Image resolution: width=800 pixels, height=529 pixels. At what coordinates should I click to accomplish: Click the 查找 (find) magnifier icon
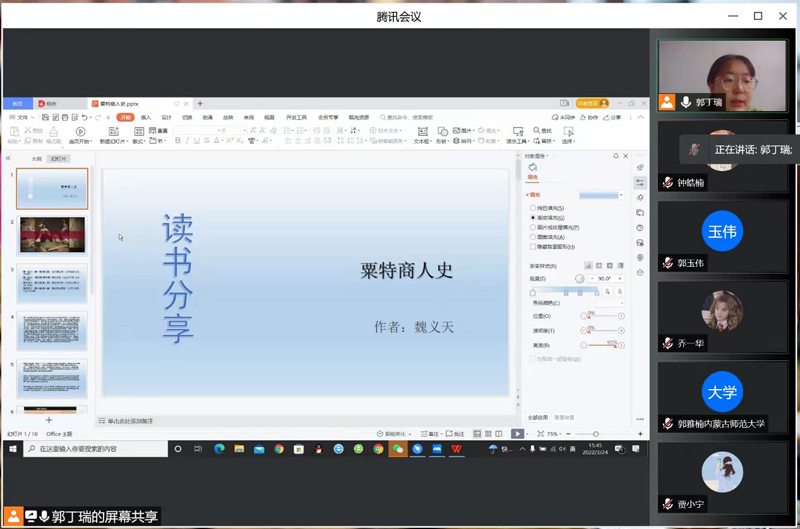pyautogui.click(x=537, y=130)
